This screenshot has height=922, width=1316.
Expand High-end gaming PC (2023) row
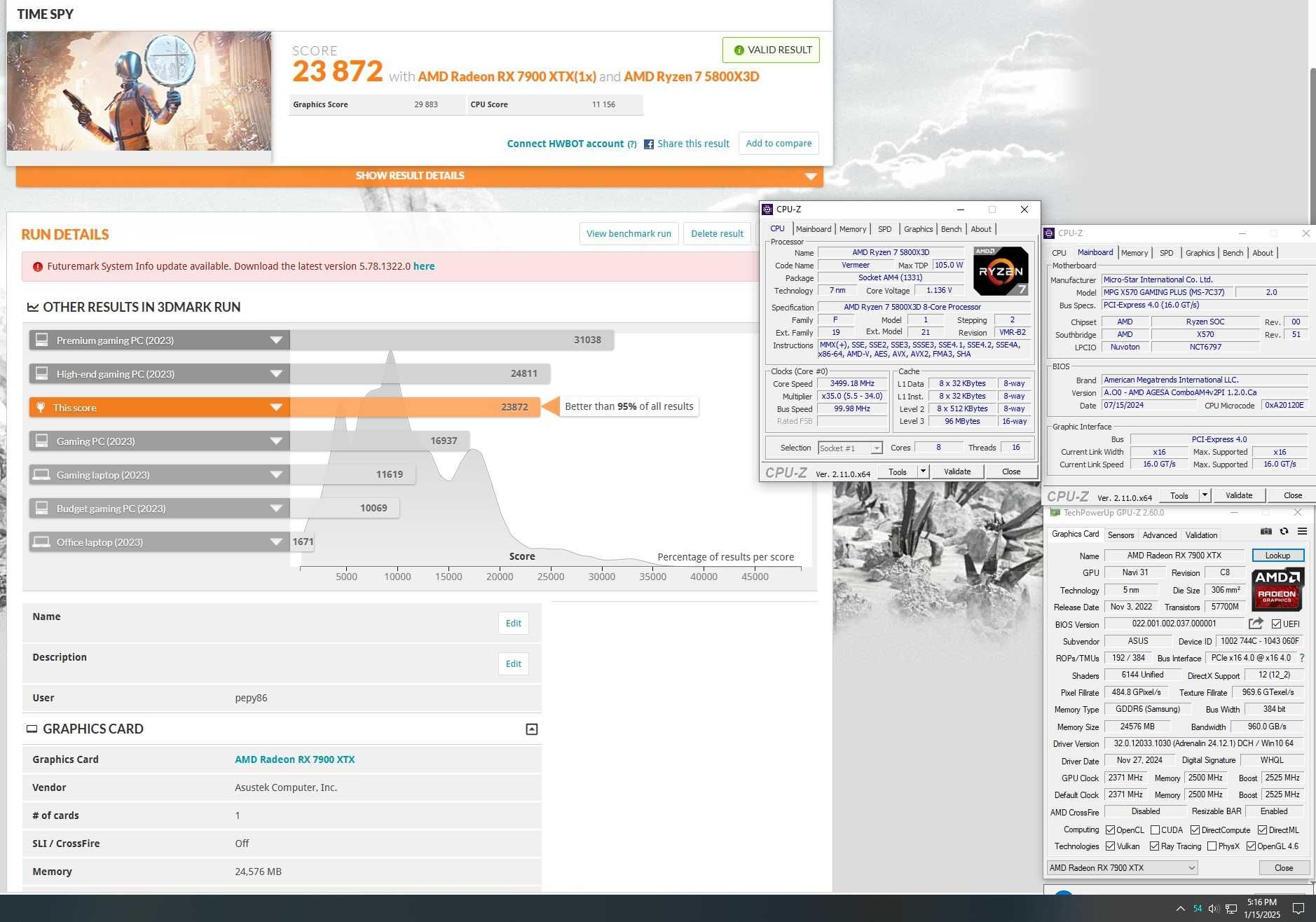coord(276,374)
